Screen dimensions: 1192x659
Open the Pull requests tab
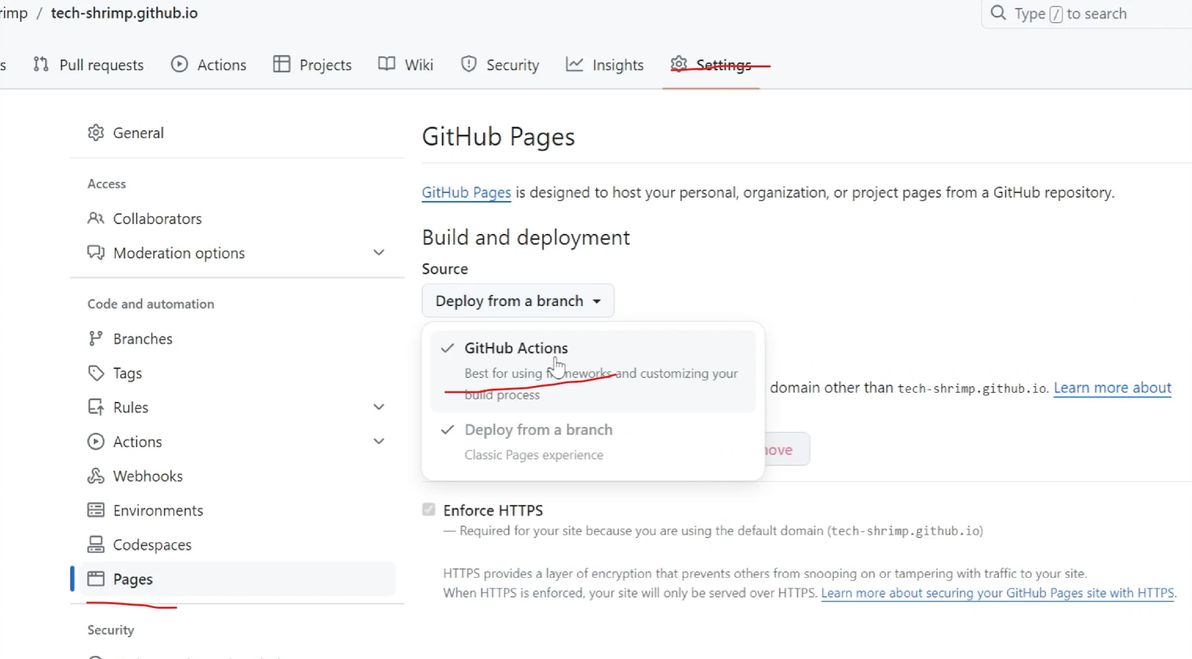(88, 65)
